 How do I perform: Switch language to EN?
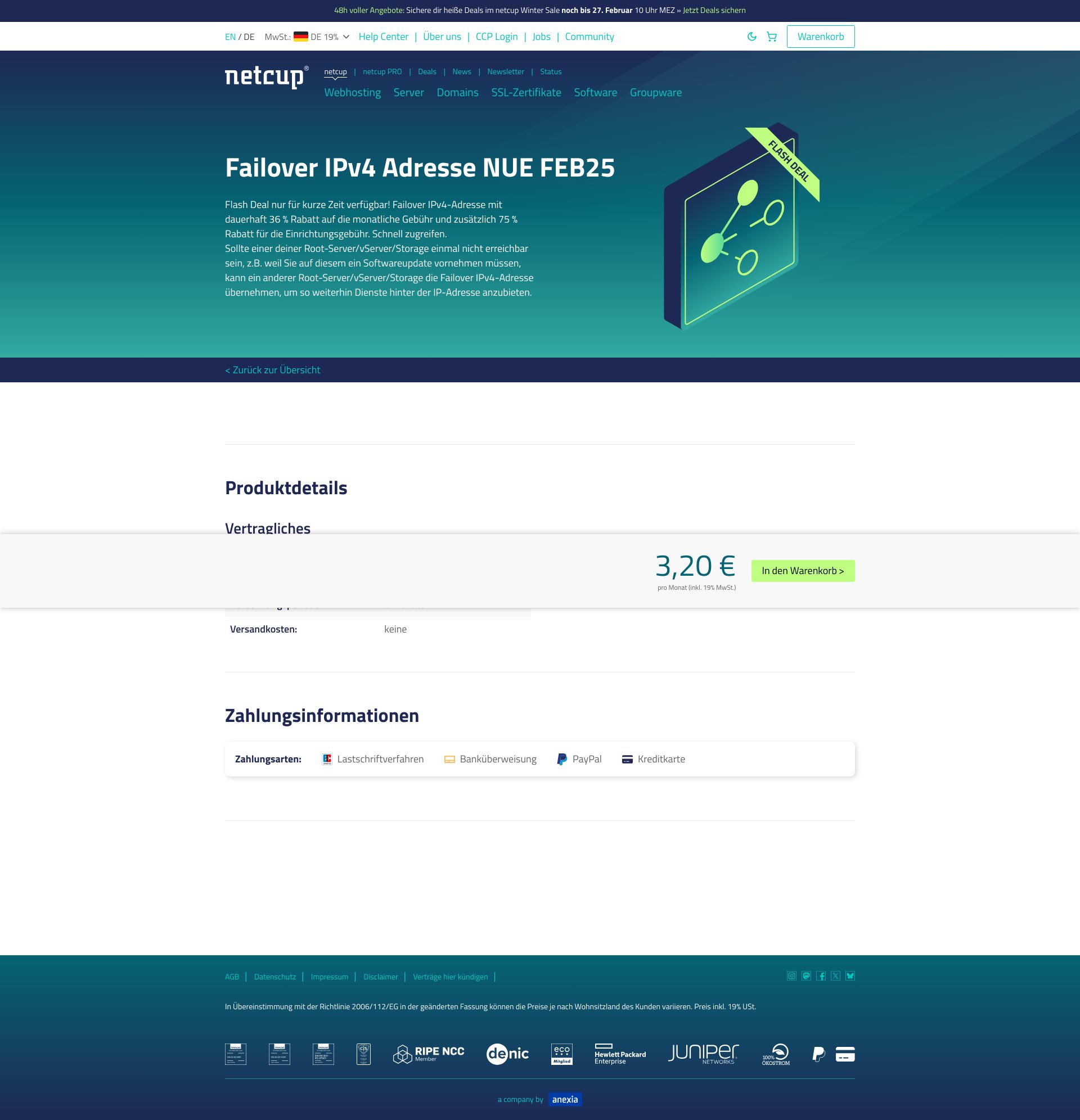[231, 37]
